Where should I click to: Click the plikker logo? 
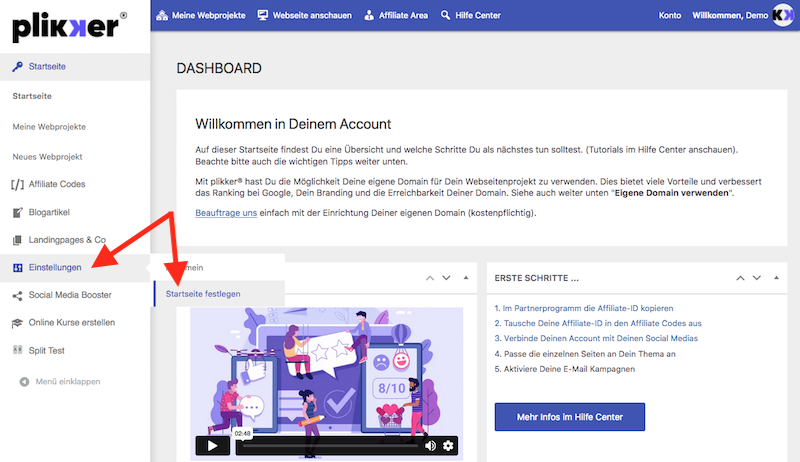click(68, 26)
